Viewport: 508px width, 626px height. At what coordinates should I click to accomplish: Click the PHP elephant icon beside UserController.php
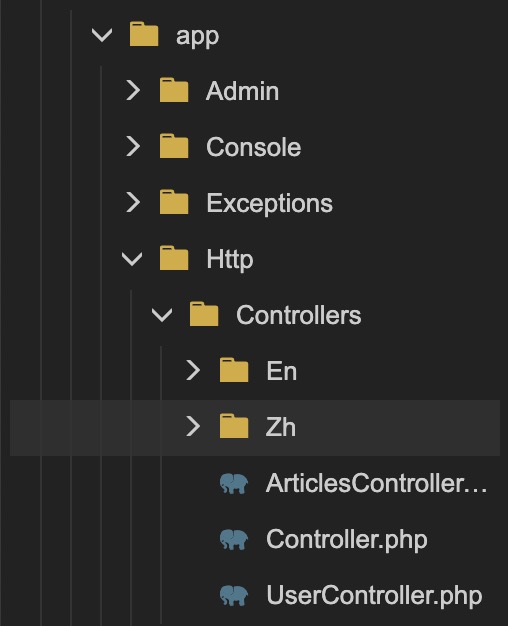(x=234, y=595)
